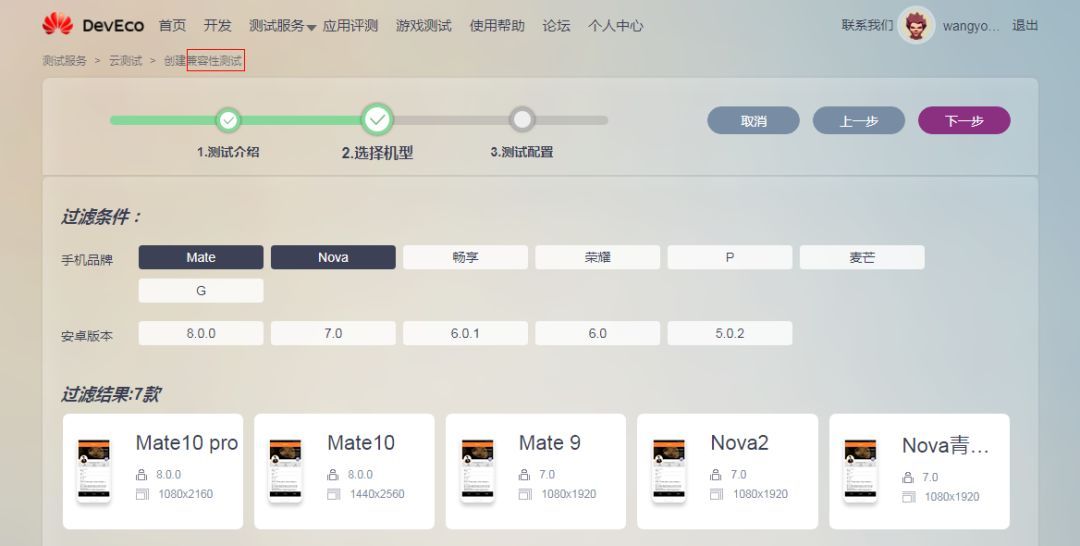Open the wangyo… account menu

pyautogui.click(x=970, y=26)
